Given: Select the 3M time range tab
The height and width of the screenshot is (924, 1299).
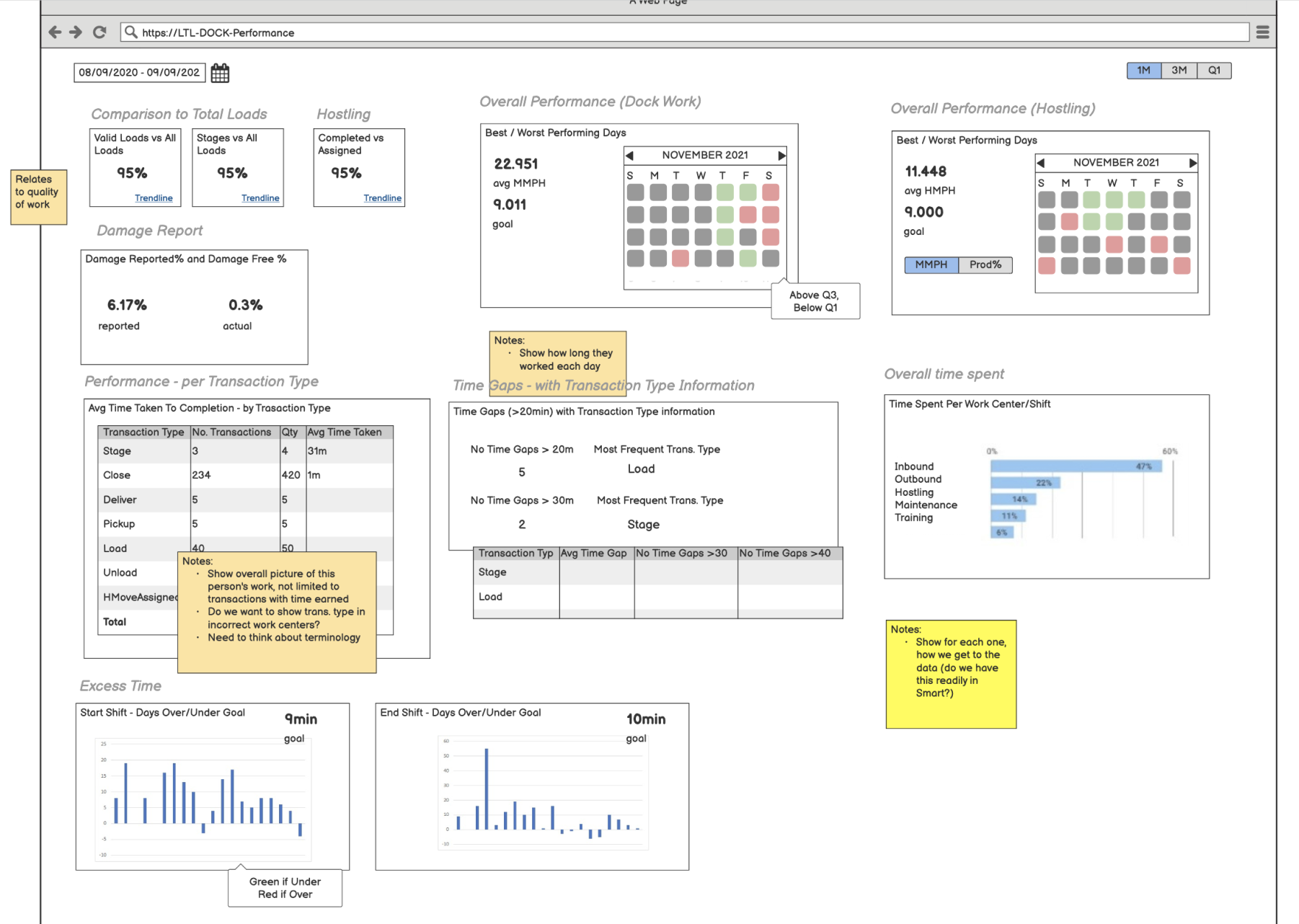Looking at the screenshot, I should click(x=1179, y=71).
